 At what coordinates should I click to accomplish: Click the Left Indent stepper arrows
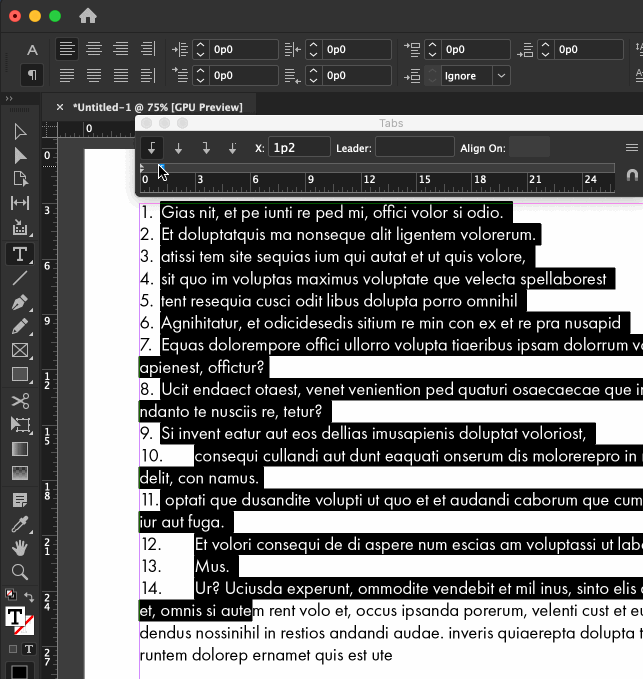pos(200,49)
